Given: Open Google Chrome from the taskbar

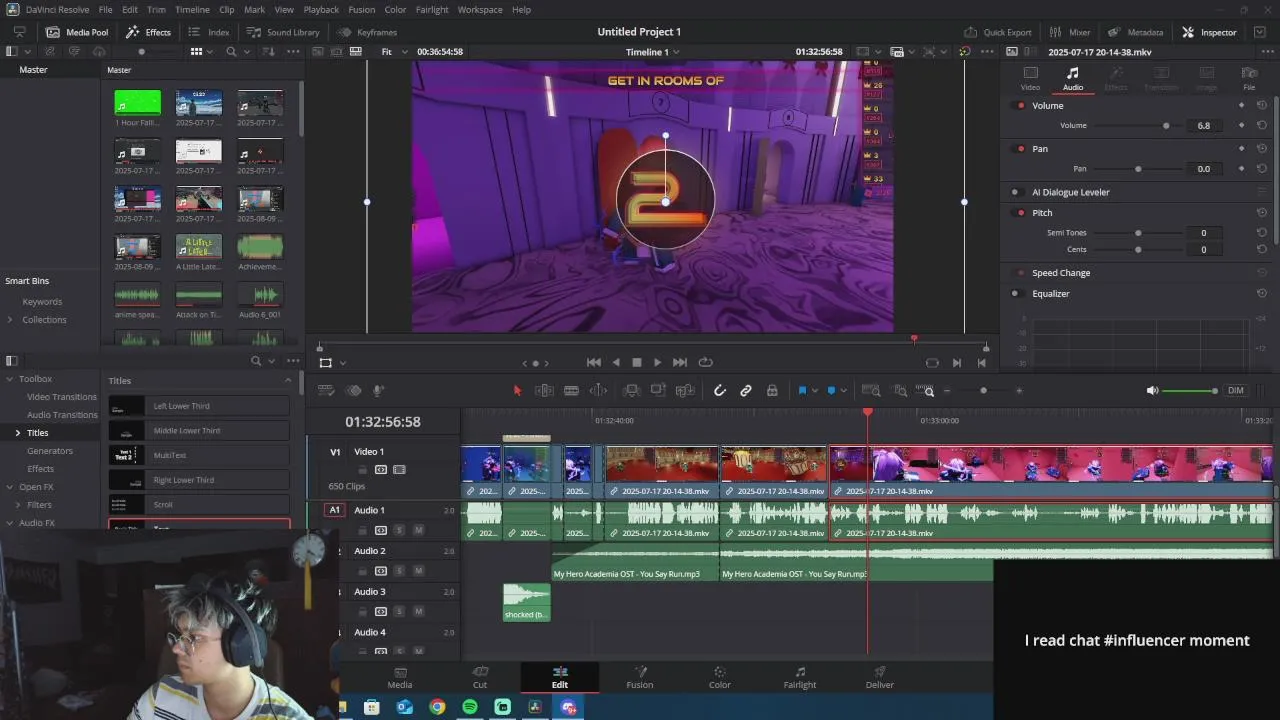Looking at the screenshot, I should (x=437, y=707).
